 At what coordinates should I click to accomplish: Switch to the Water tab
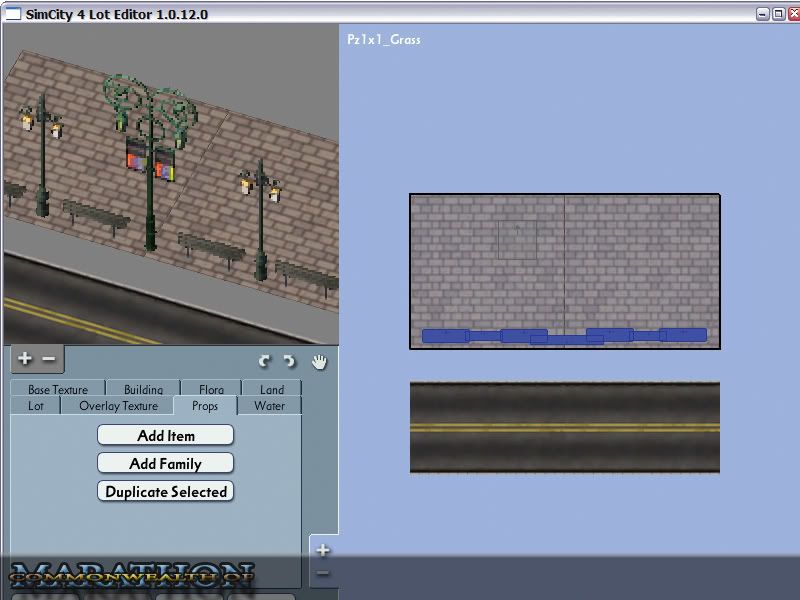click(269, 406)
